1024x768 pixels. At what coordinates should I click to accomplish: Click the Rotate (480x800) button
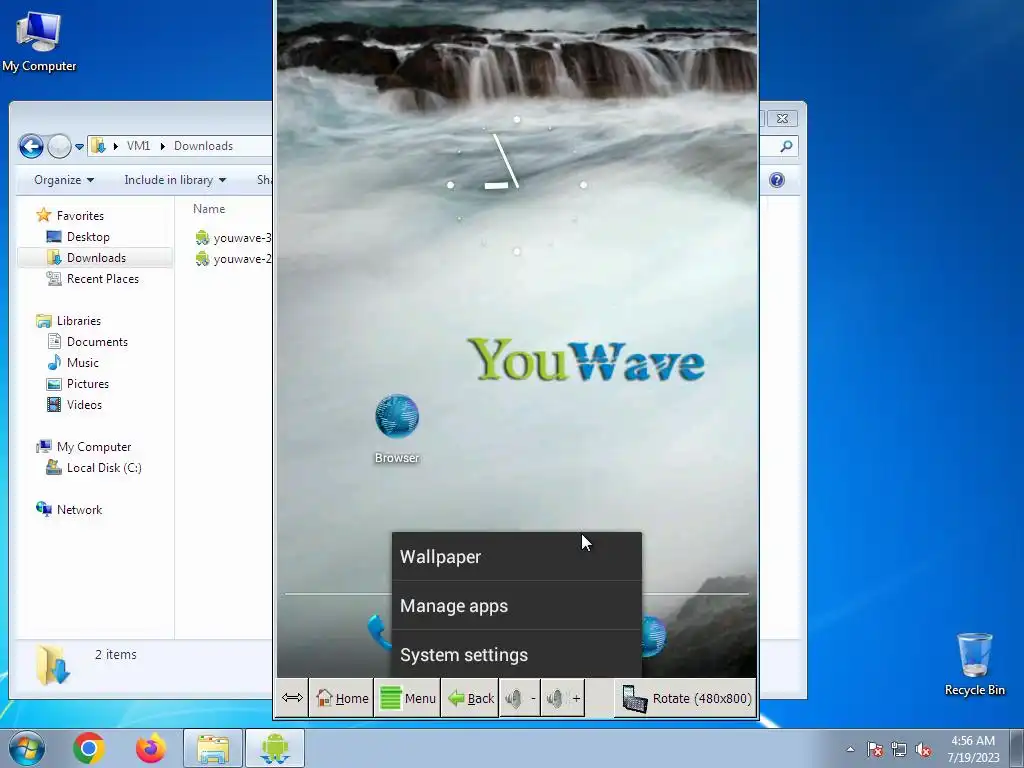click(x=686, y=698)
